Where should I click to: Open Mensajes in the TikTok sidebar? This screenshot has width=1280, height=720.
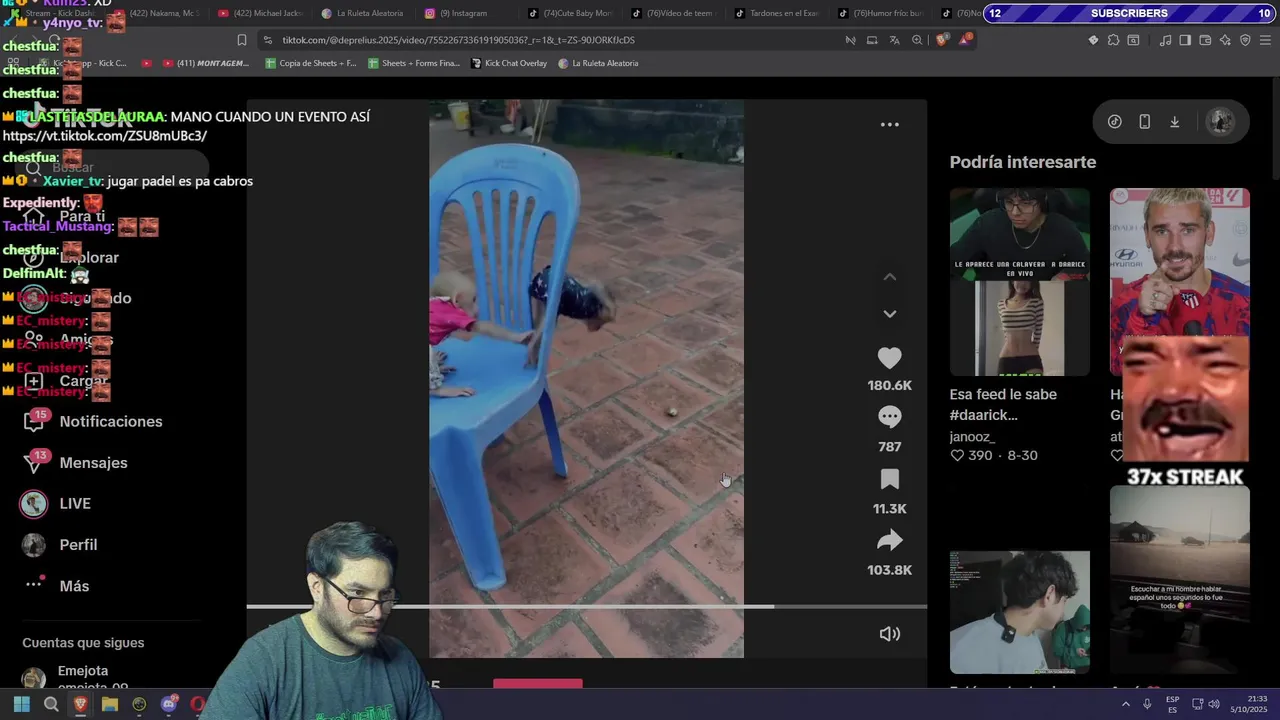[76, 462]
